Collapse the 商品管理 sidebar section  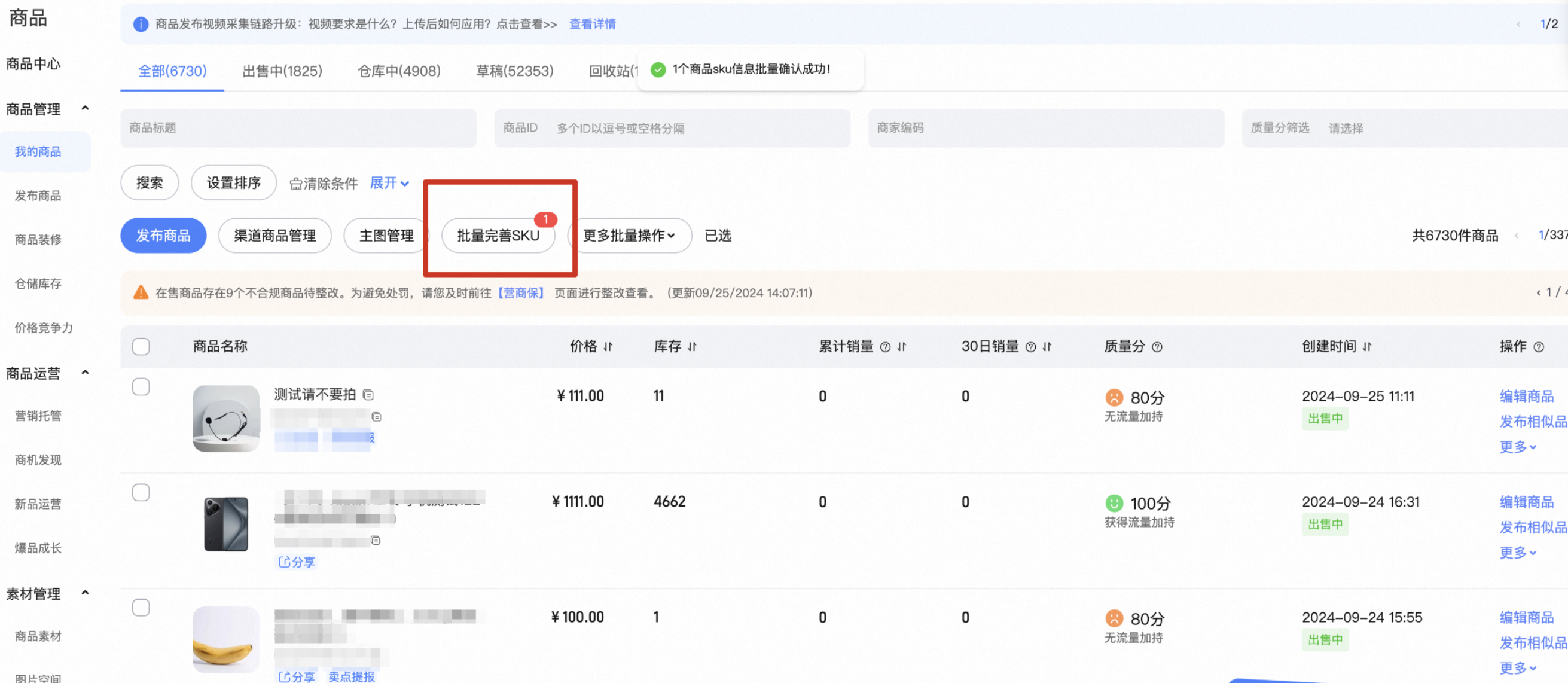85,108
